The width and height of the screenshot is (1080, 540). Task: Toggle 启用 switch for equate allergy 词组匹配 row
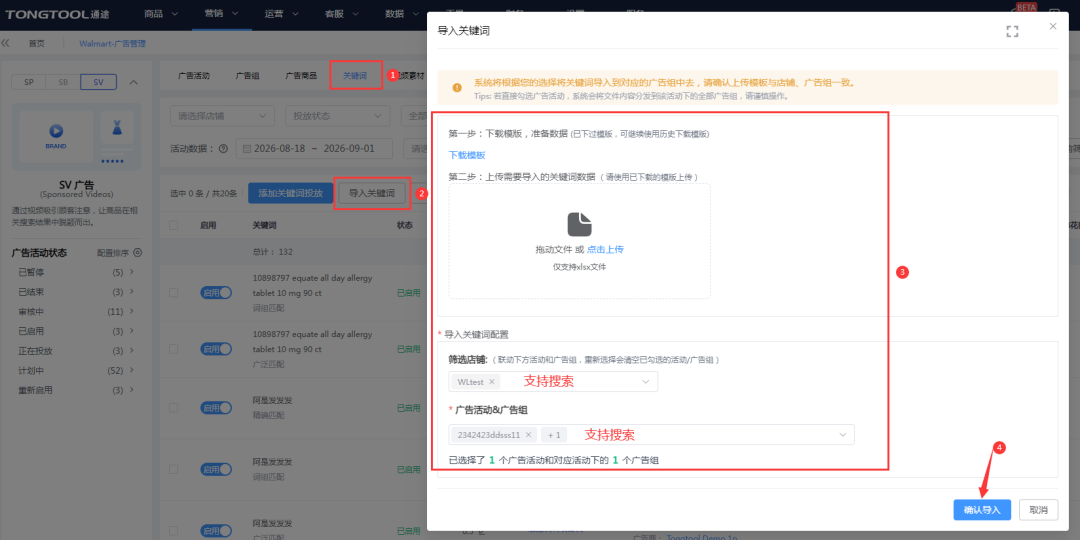[x=216, y=293]
